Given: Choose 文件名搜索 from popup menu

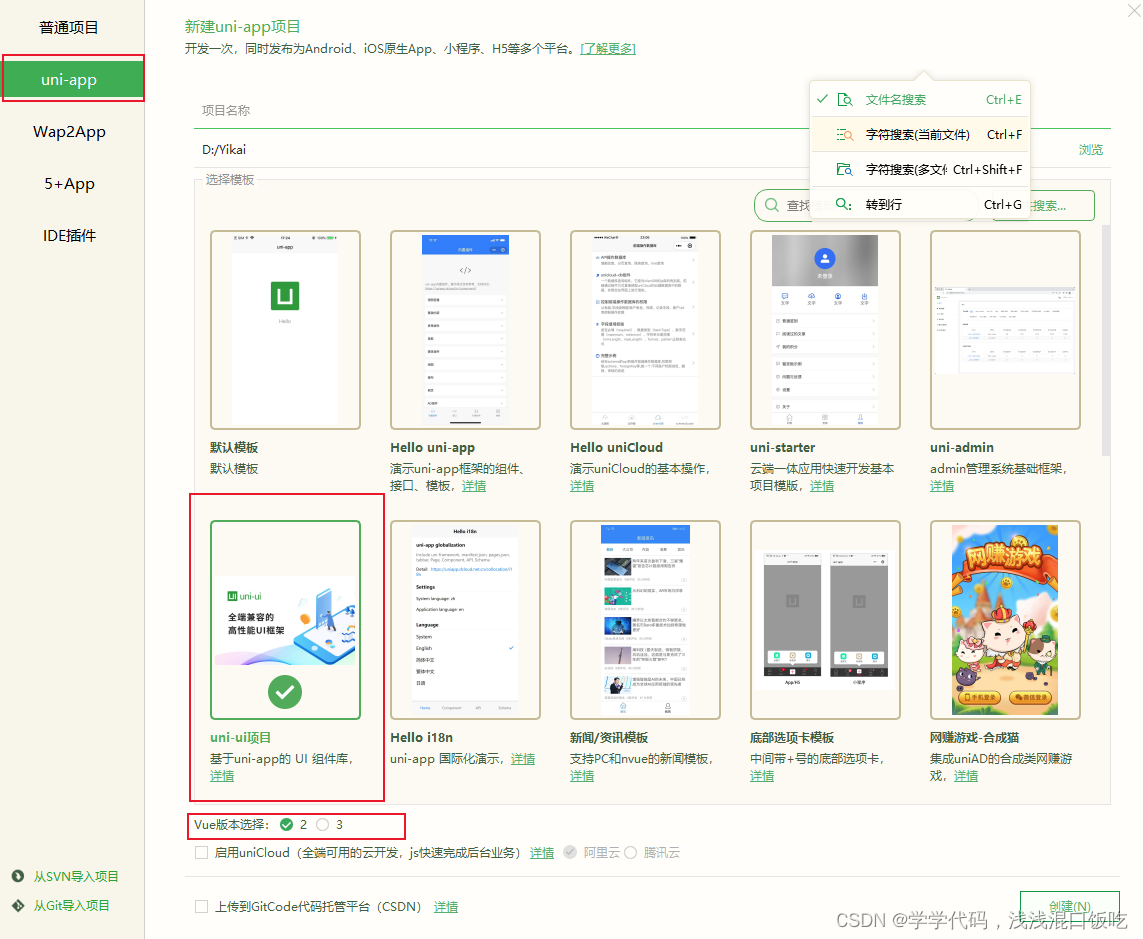Looking at the screenshot, I should pos(920,100).
